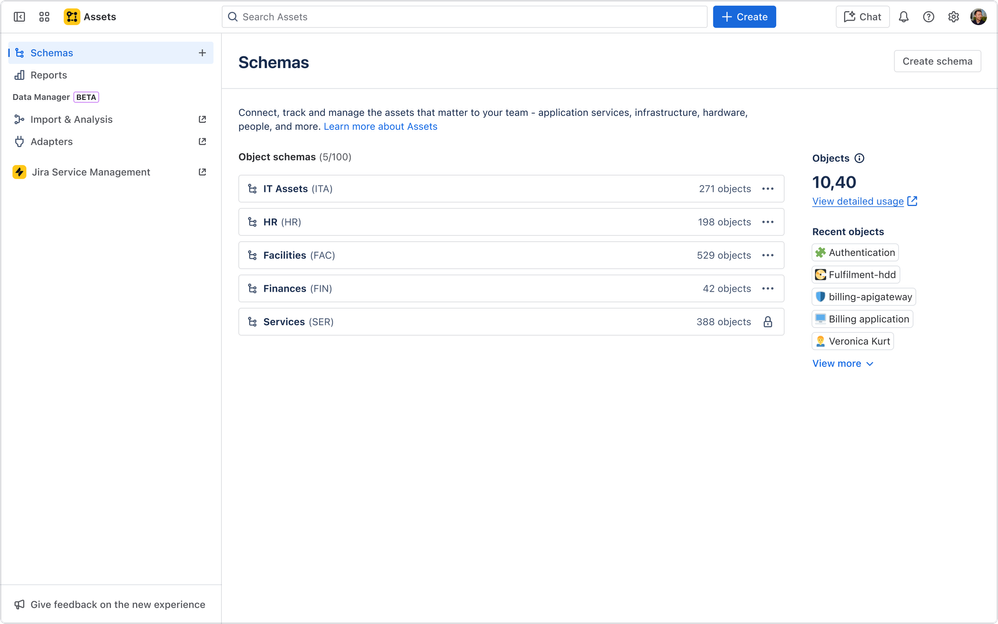Open more actions for Facilities schema
This screenshot has height=624, width=998.
click(x=768, y=255)
